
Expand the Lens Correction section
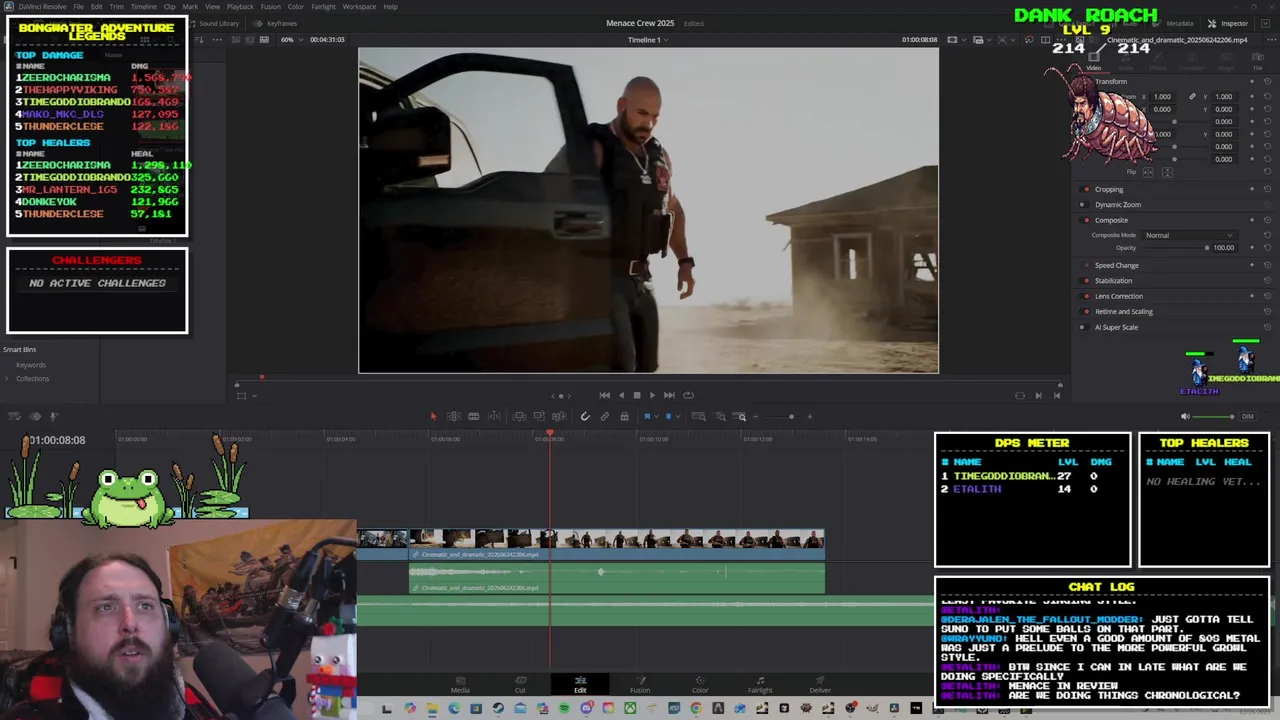click(1118, 296)
